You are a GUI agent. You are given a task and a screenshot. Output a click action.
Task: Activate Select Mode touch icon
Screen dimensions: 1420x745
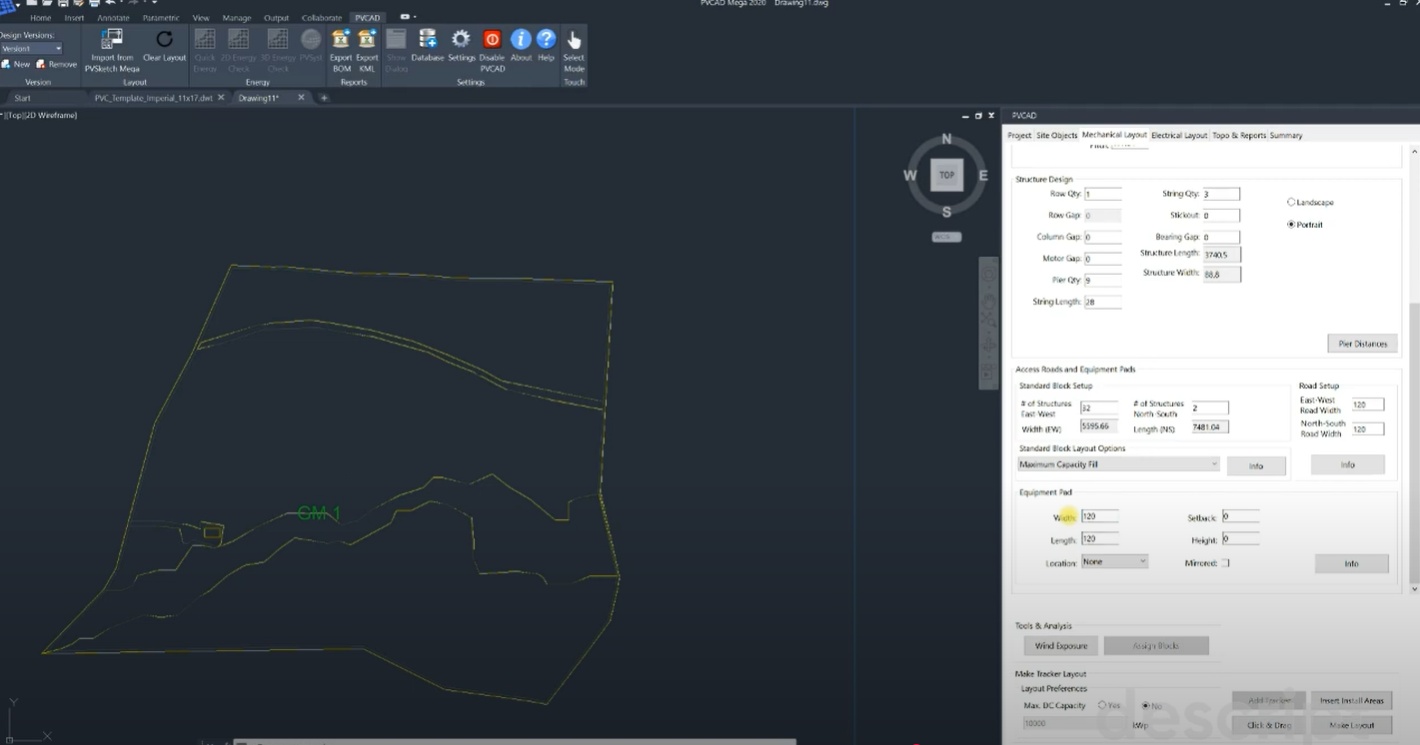pos(574,40)
